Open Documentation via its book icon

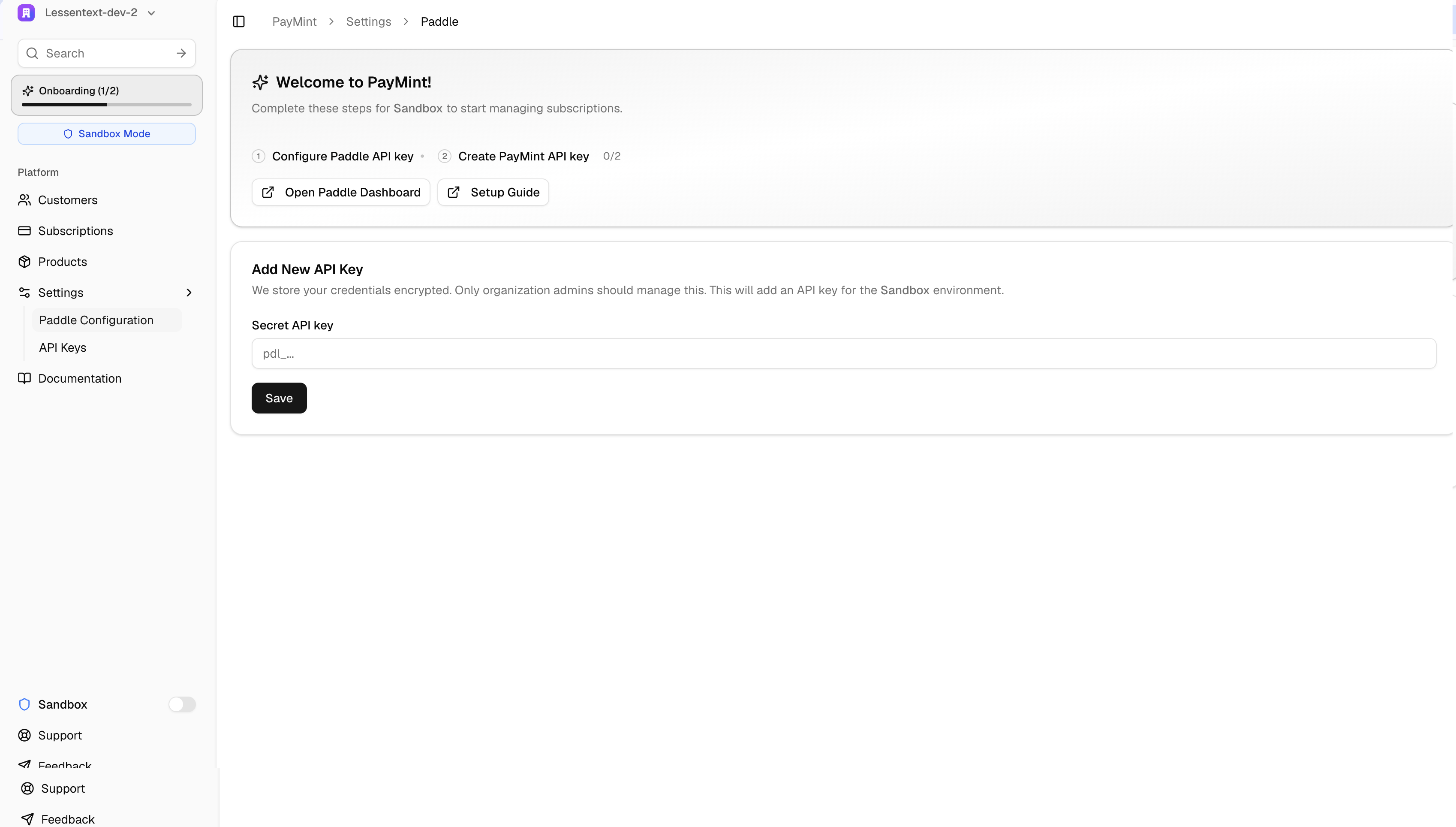[x=25, y=378]
